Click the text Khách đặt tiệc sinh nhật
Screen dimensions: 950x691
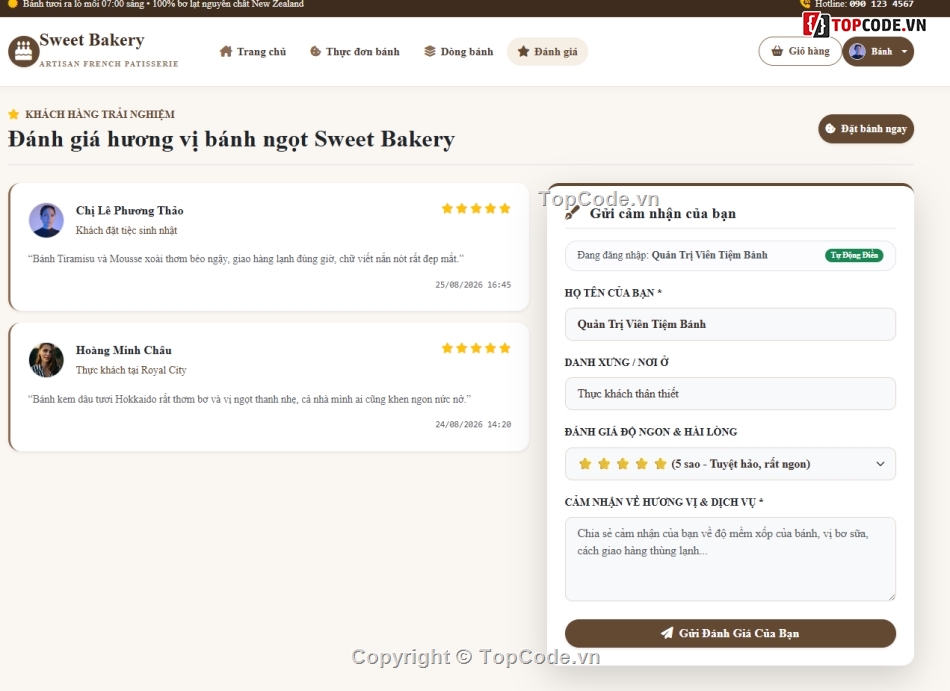[127, 230]
